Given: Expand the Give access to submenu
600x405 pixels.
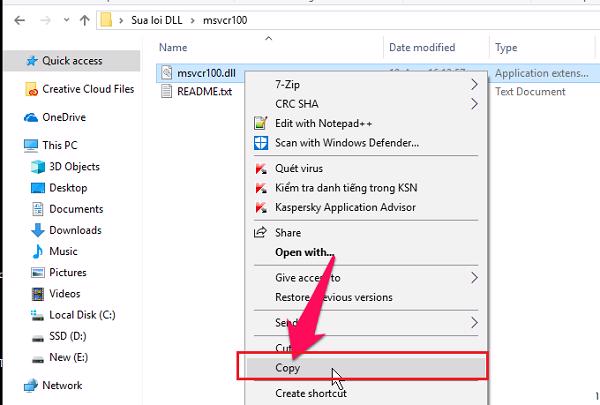Looking at the screenshot, I should point(474,277).
